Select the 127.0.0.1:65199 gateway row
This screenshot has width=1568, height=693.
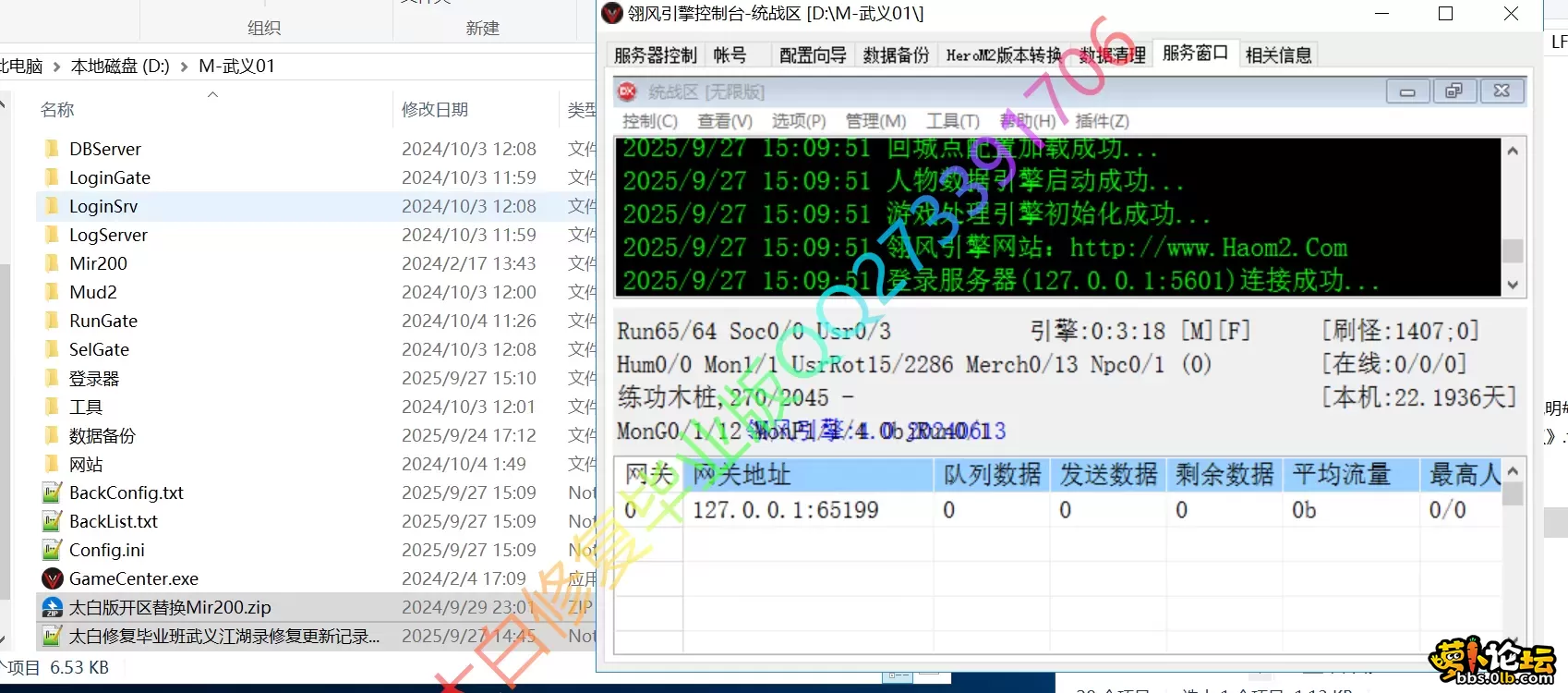[785, 510]
